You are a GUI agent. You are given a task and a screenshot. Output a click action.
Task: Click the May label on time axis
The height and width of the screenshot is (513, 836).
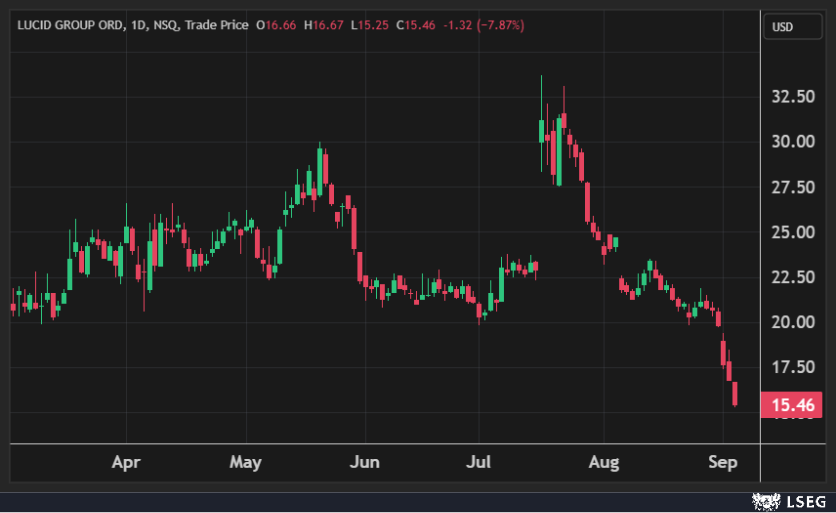pyautogui.click(x=245, y=463)
